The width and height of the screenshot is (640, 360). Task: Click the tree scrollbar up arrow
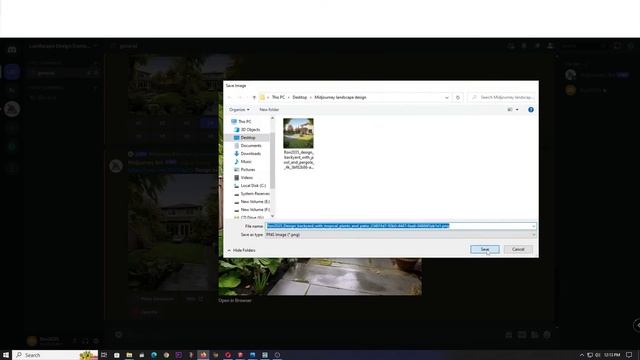(x=273, y=119)
